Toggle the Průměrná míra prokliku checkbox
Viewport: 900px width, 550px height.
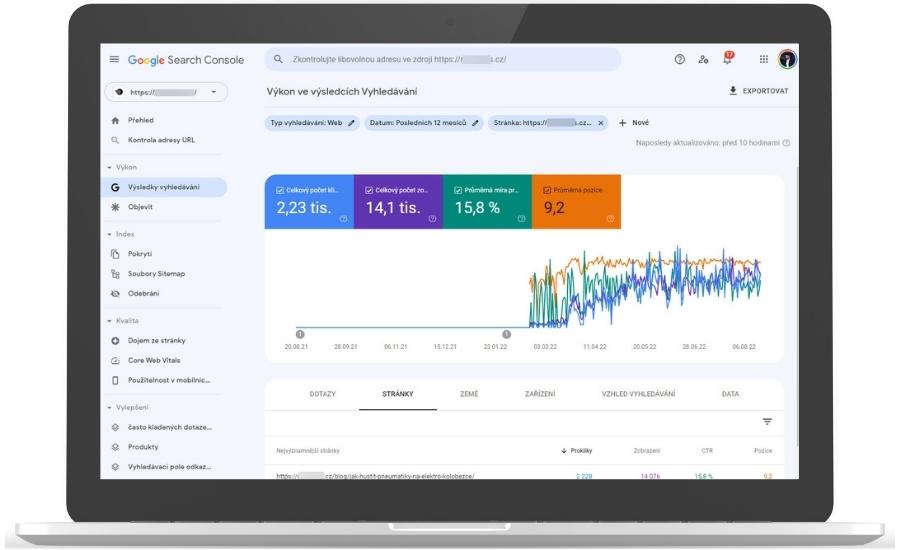(x=458, y=190)
